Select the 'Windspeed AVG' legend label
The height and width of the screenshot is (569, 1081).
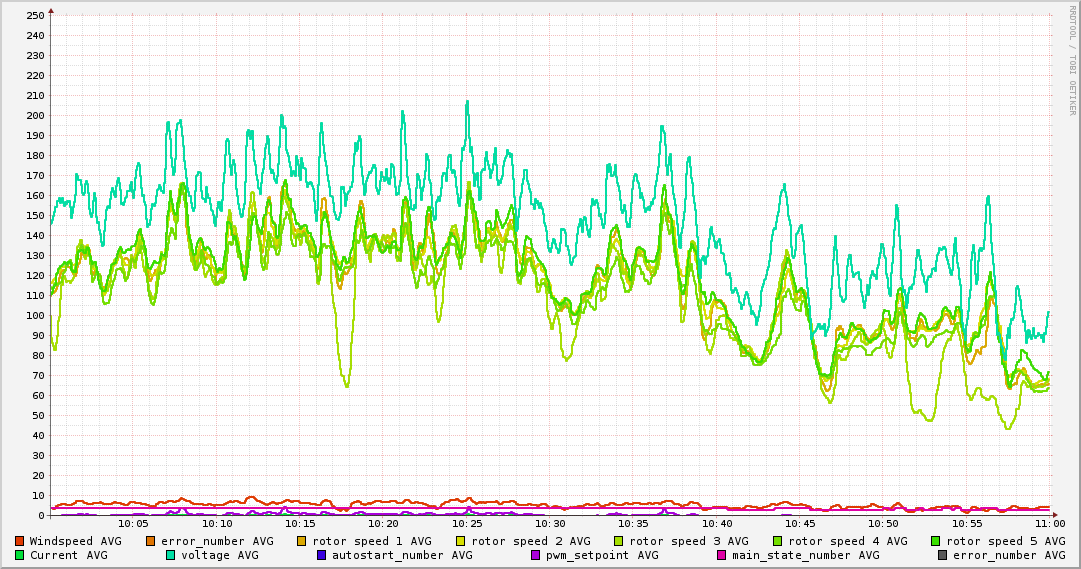pos(75,541)
